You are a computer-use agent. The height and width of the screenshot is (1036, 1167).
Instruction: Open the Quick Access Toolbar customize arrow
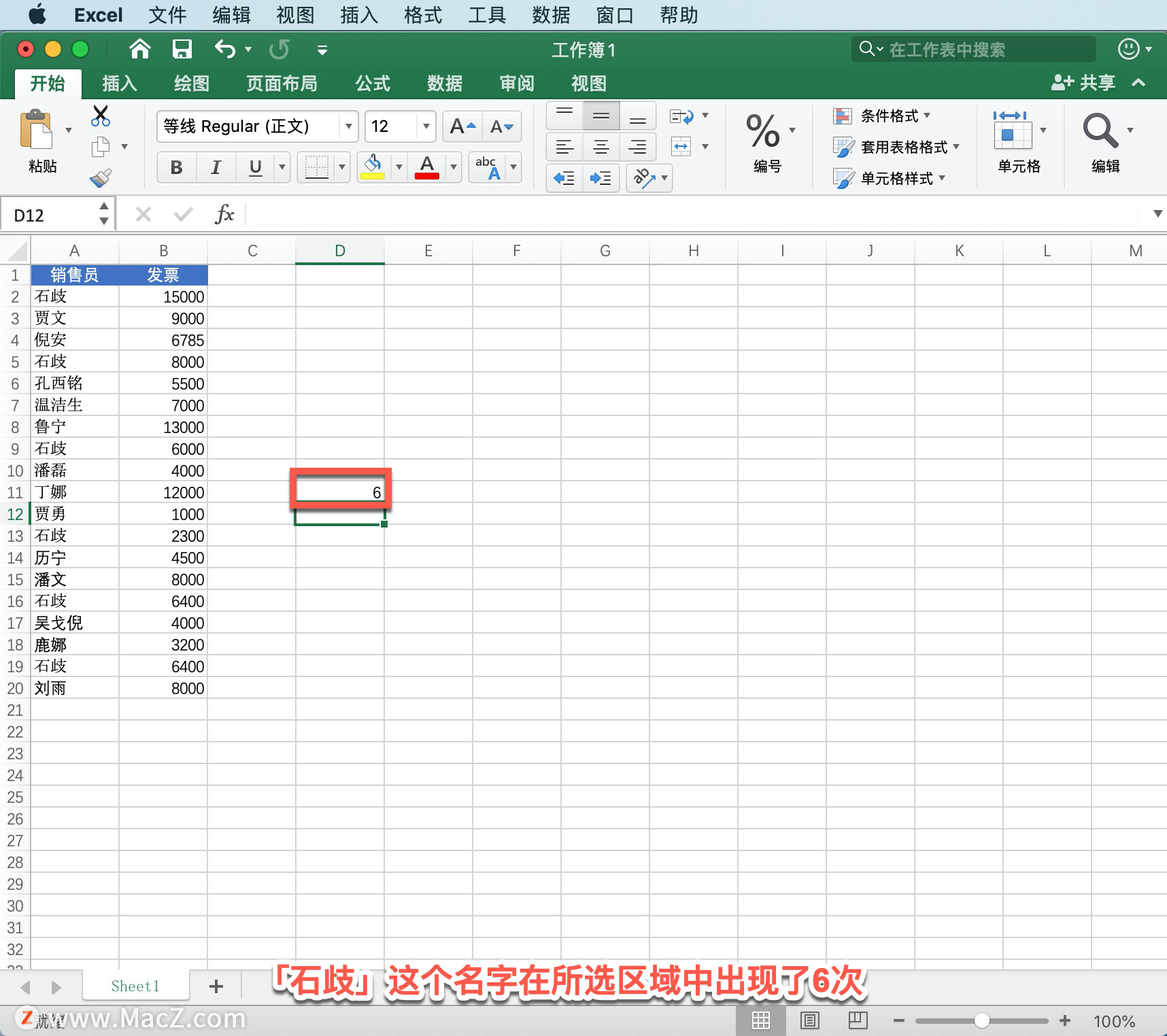point(322,50)
